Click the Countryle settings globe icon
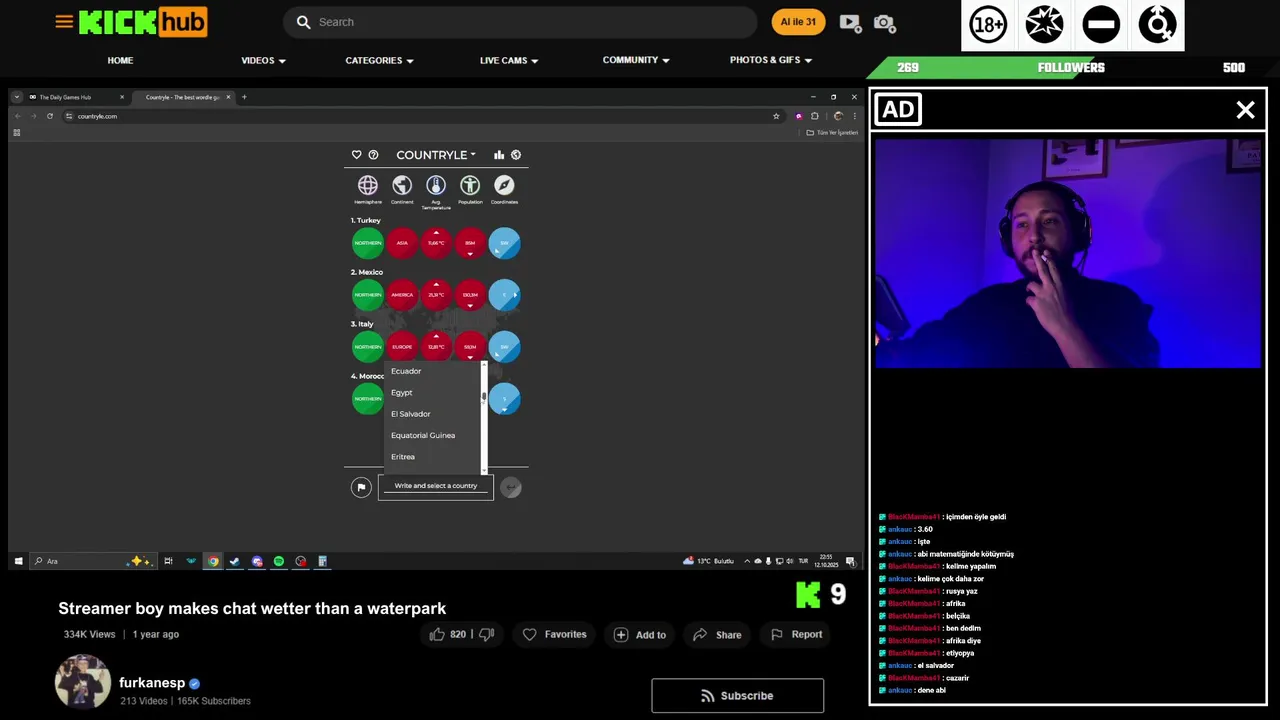This screenshot has width=1280, height=720. pos(516,155)
